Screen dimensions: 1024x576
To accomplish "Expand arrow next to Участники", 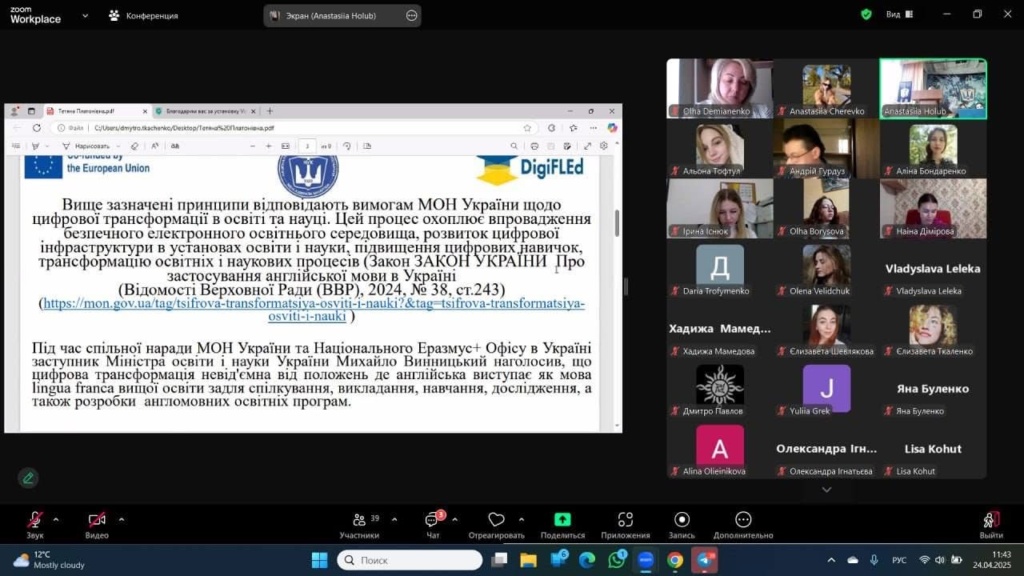I will coord(394,520).
